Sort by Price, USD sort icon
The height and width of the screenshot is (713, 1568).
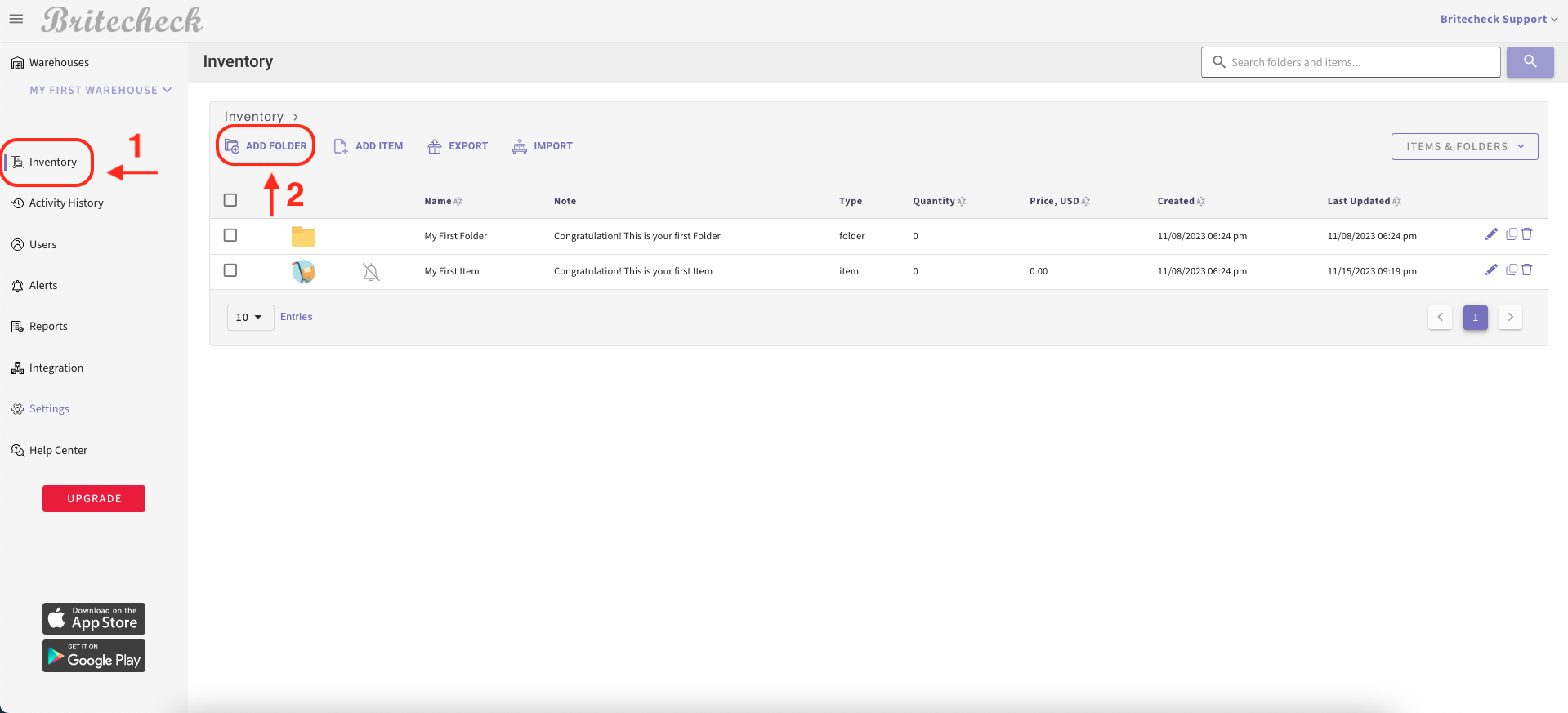[1085, 201]
